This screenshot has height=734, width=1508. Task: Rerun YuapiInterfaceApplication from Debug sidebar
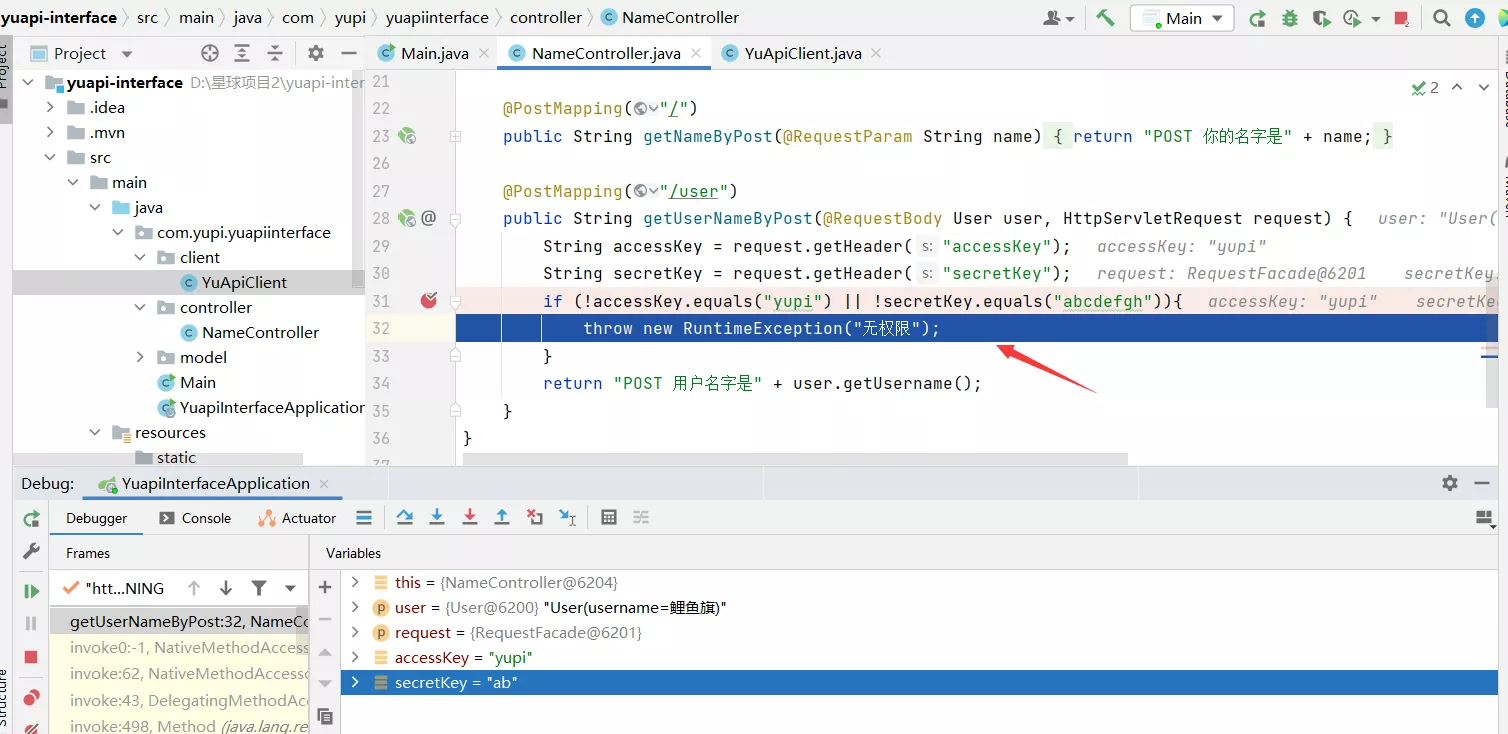(31, 518)
